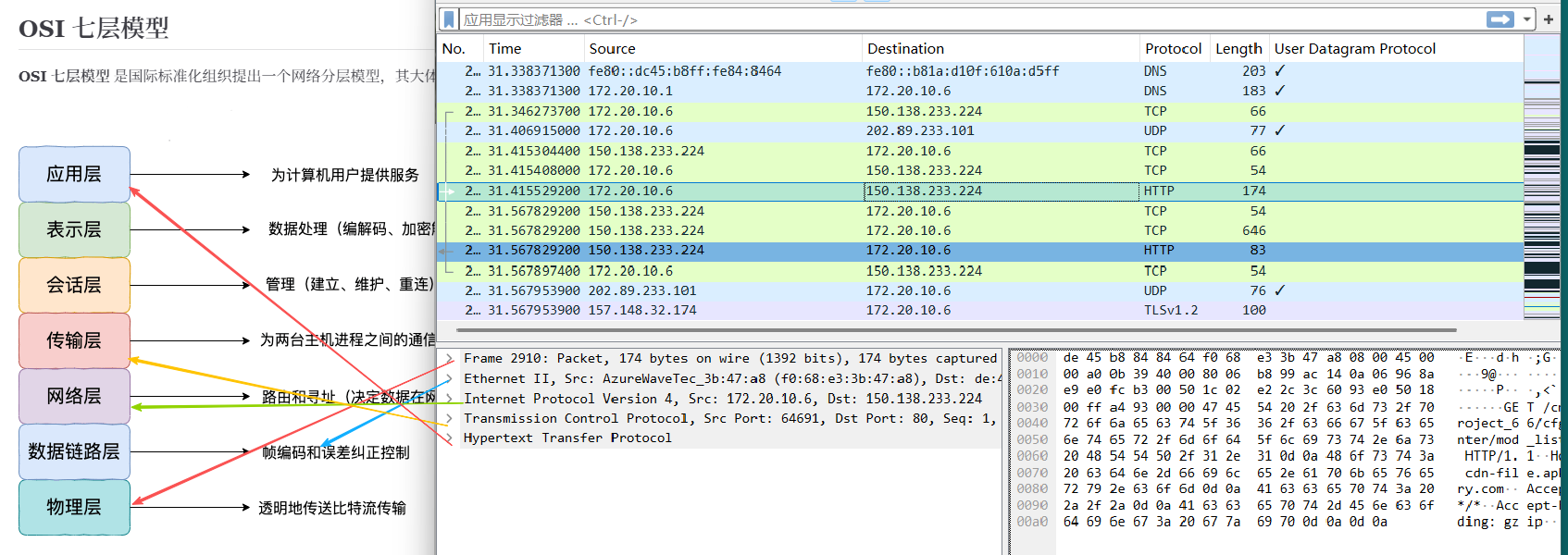Click the 表示层 box in OSI diagram
The height and width of the screenshot is (555, 1568).
pos(74,229)
